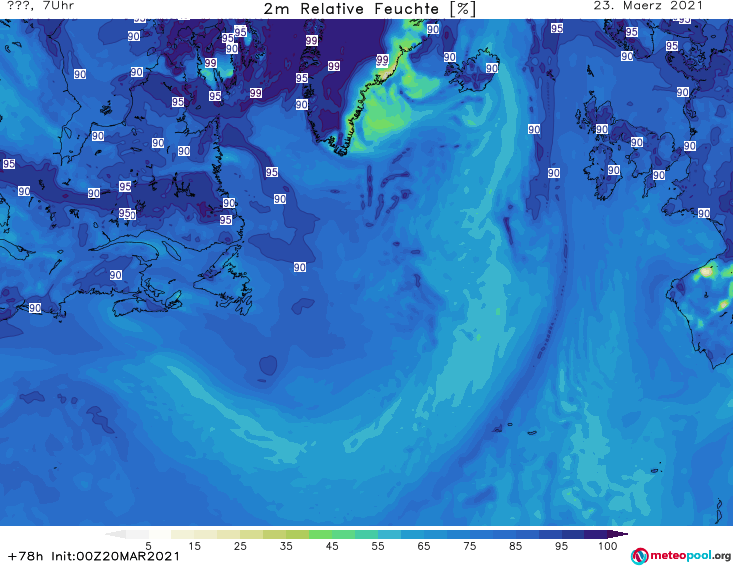Click the '99' label on Greenland's east coast
The height and width of the screenshot is (566, 733).
pyautogui.click(x=382, y=60)
